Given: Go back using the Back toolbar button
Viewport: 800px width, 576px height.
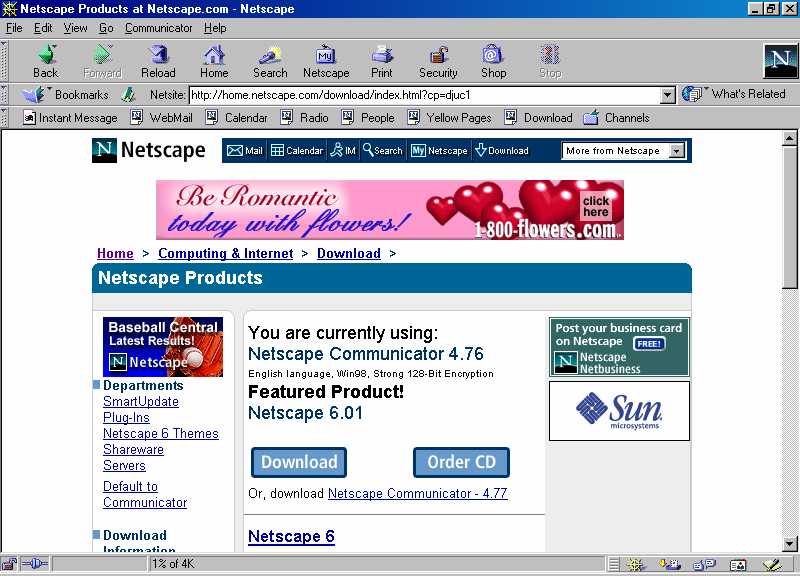Looking at the screenshot, I should [x=46, y=61].
